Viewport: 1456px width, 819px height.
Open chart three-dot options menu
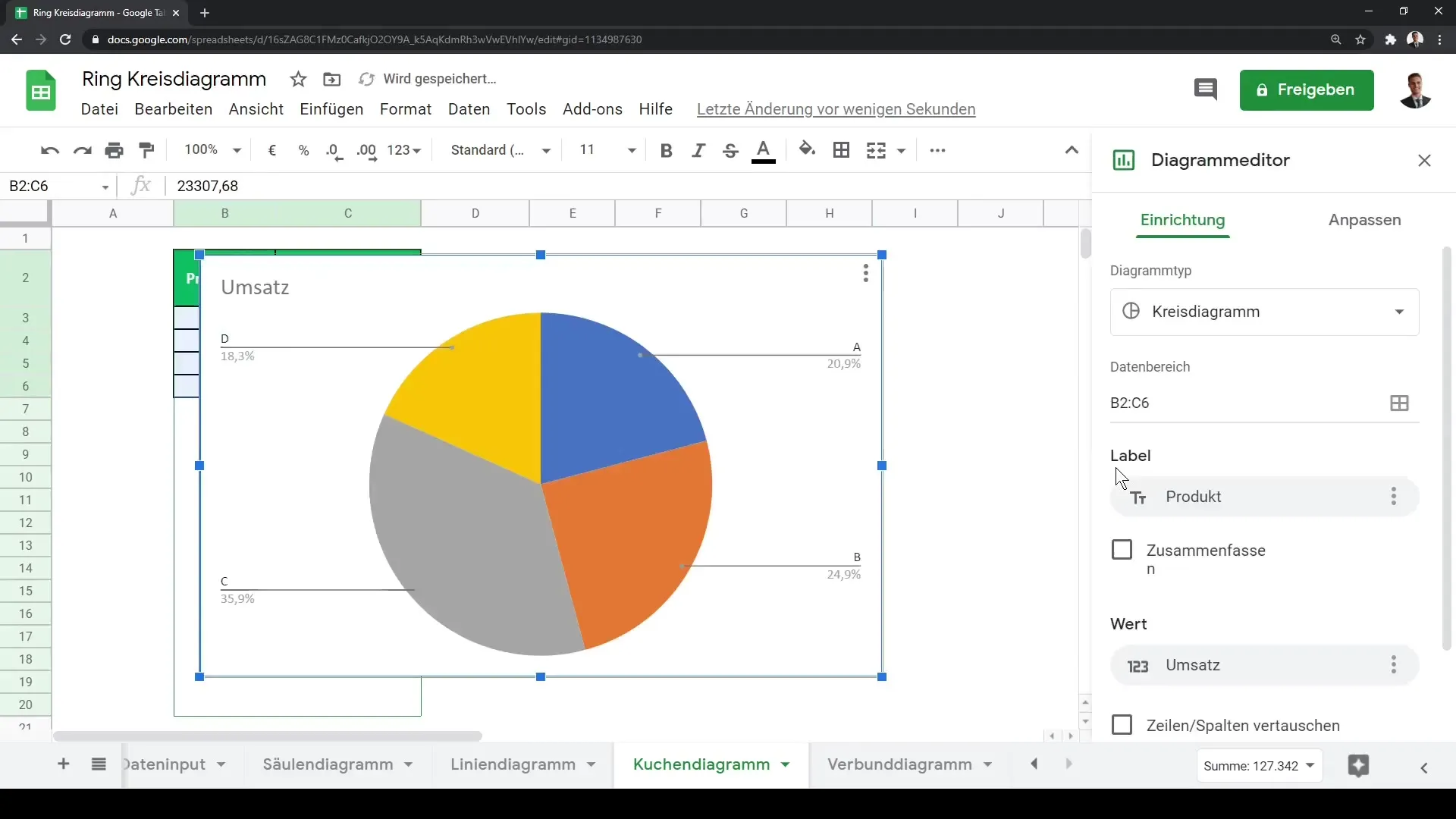(x=865, y=273)
